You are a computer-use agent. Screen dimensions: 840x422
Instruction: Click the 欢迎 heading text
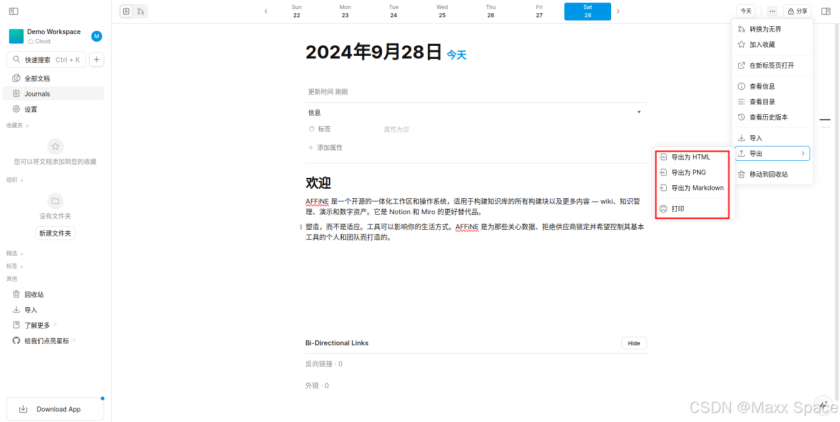point(318,183)
